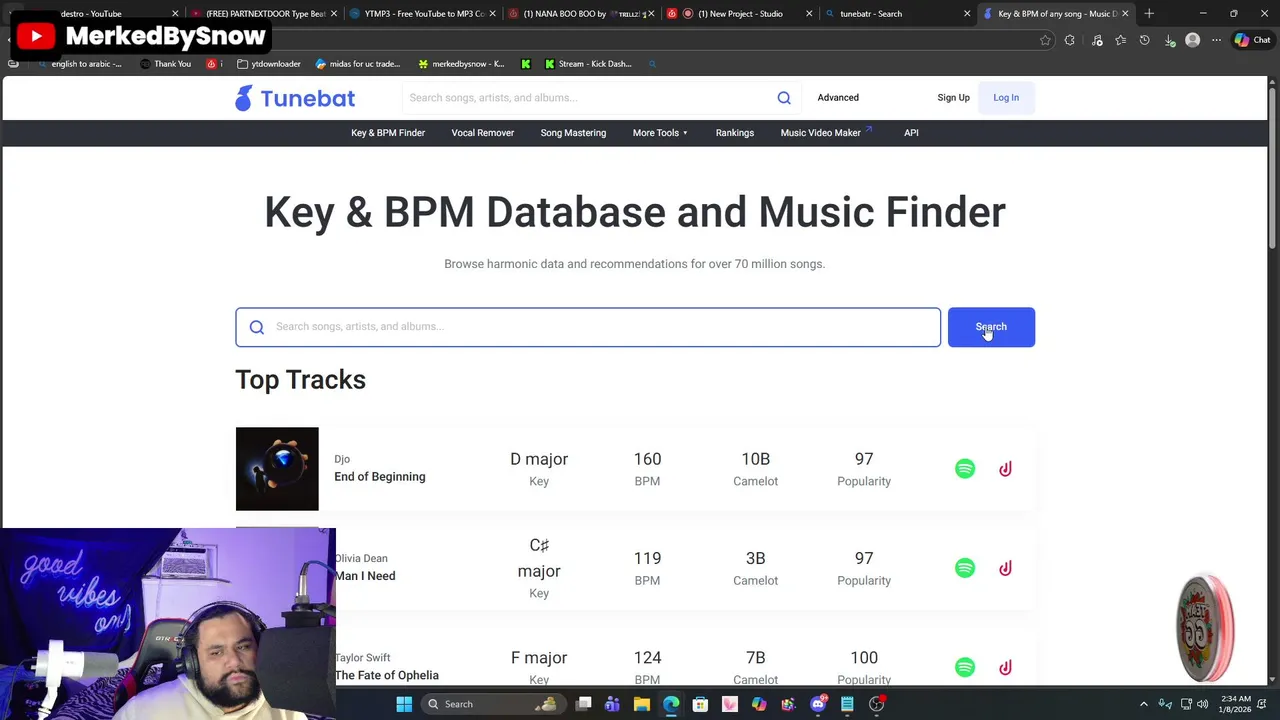Open Copilot app from taskbar
1280x720 pixels.
759,704
